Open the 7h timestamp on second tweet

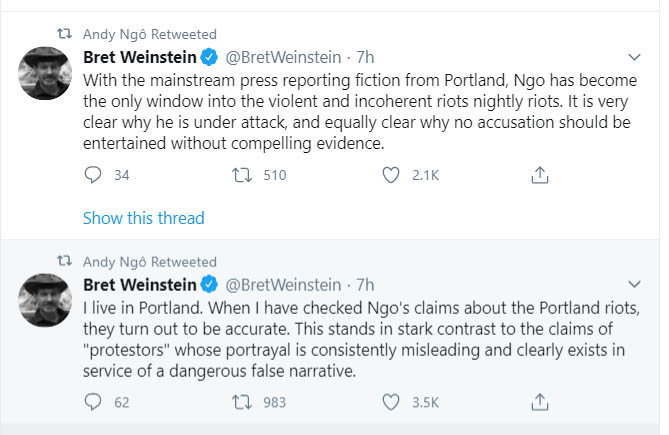tap(365, 284)
